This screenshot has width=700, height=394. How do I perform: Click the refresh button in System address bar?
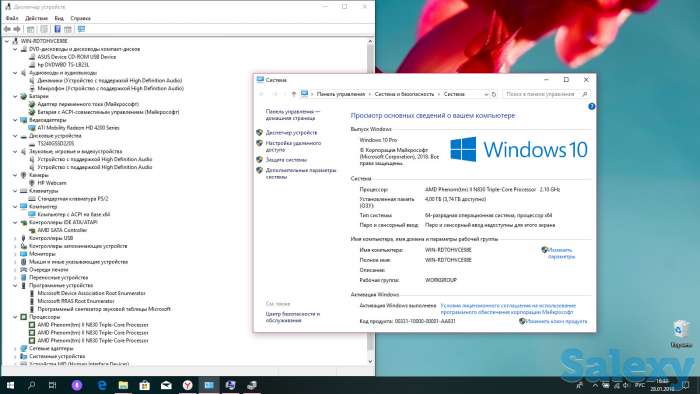tap(494, 94)
